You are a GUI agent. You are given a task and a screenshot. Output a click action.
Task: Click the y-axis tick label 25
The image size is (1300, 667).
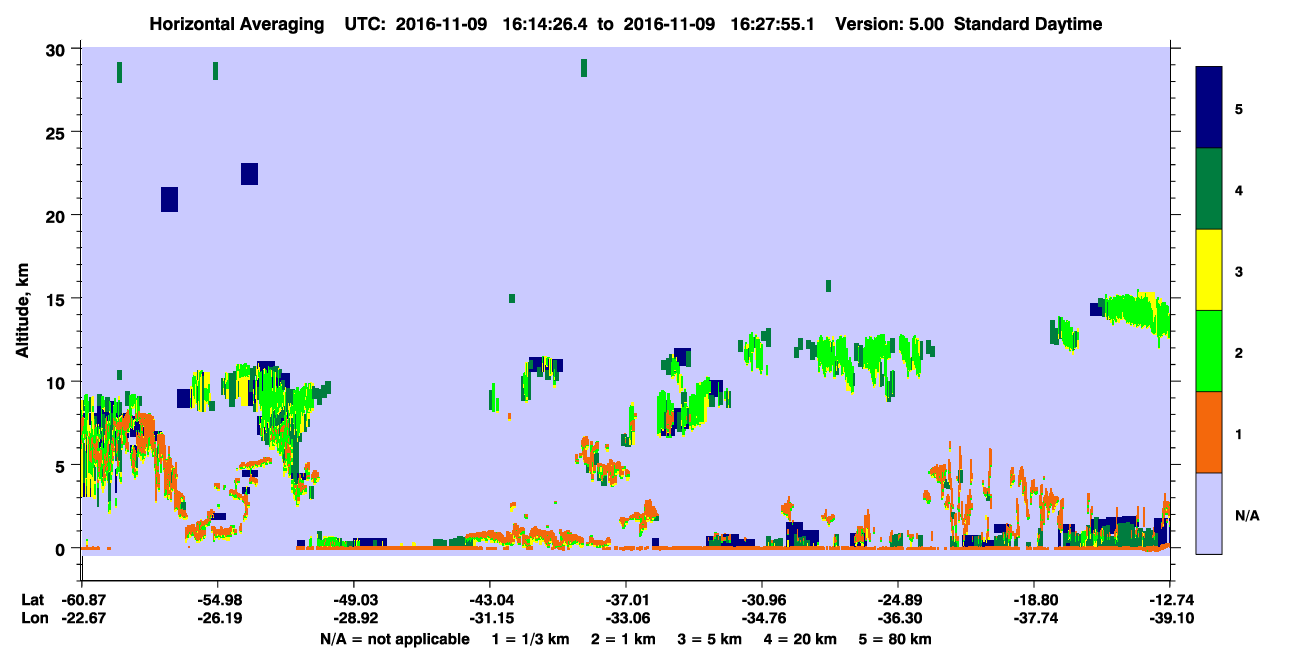pos(58,132)
